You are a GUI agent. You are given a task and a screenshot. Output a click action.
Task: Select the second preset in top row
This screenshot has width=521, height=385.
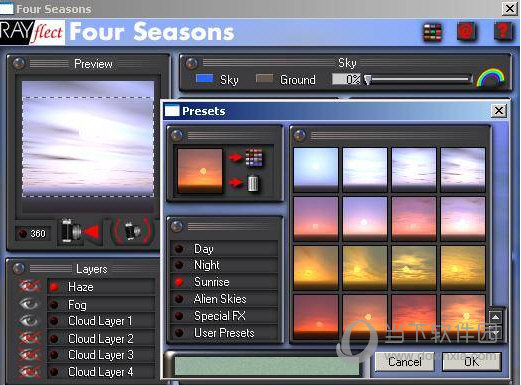(365, 170)
